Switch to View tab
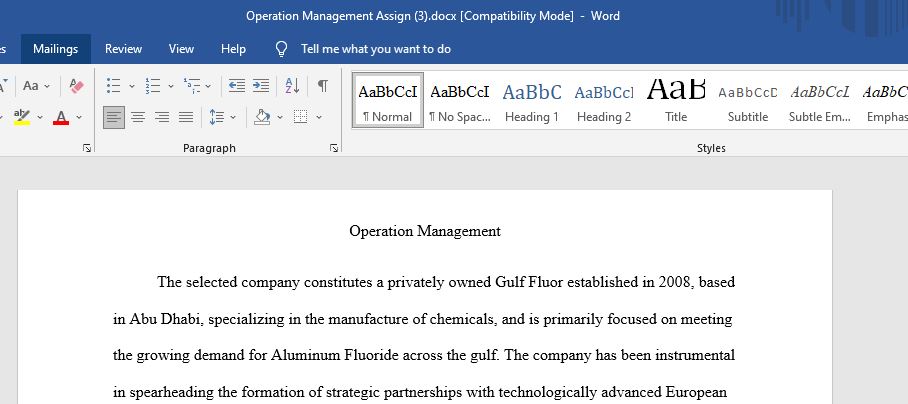 [x=181, y=49]
